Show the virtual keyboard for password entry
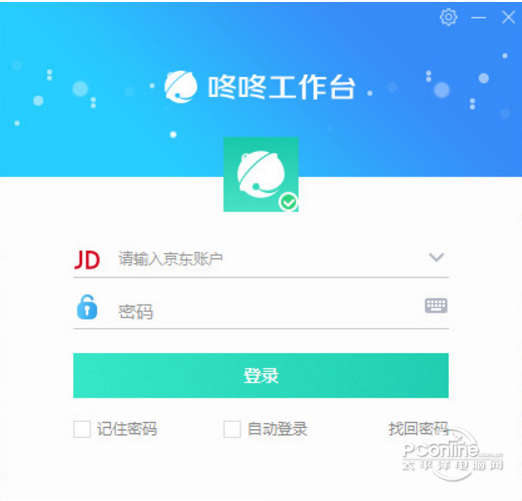Screen dimensions: 522x501 click(436, 305)
